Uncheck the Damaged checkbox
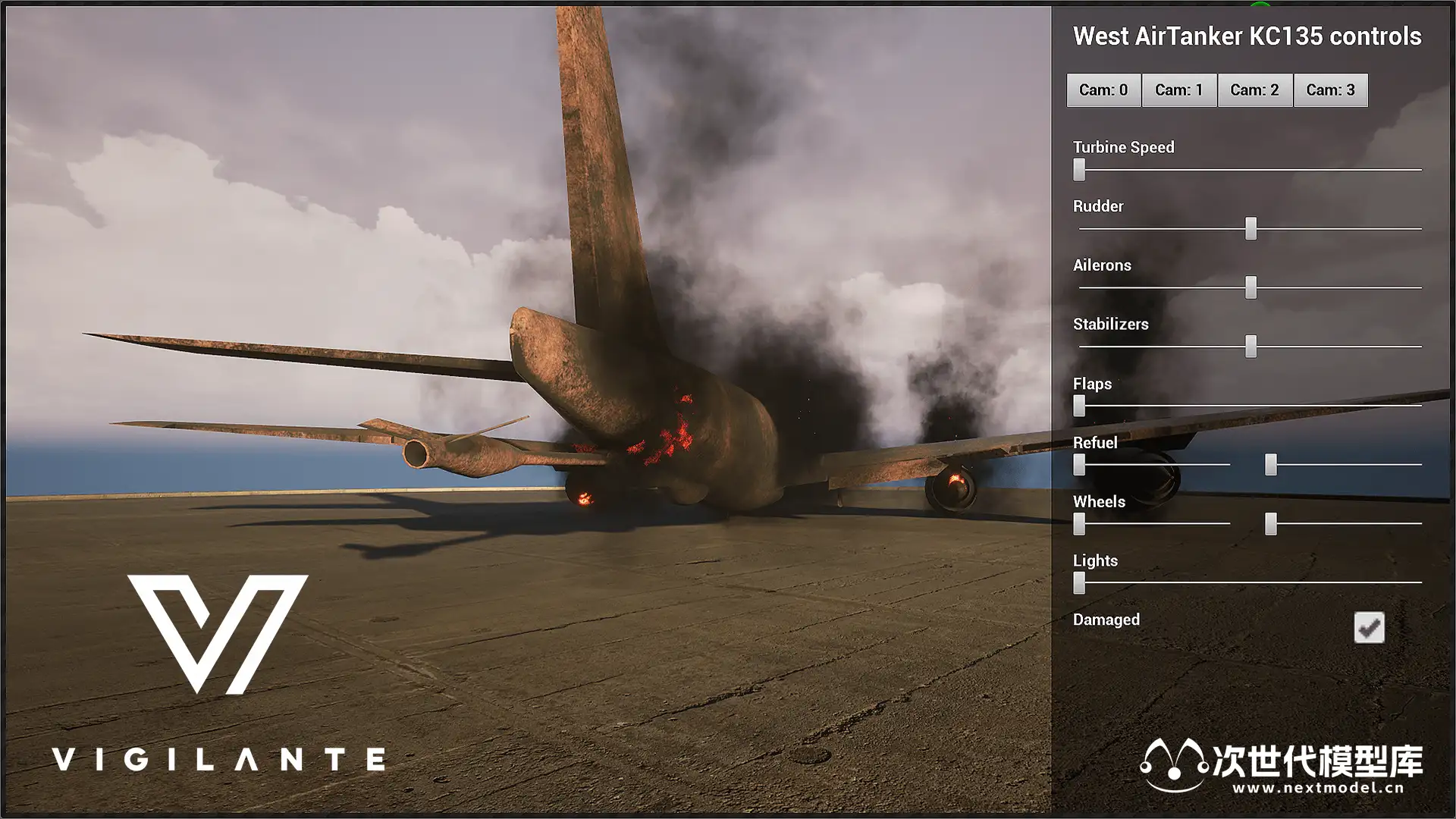The width and height of the screenshot is (1456, 819). pyautogui.click(x=1369, y=627)
